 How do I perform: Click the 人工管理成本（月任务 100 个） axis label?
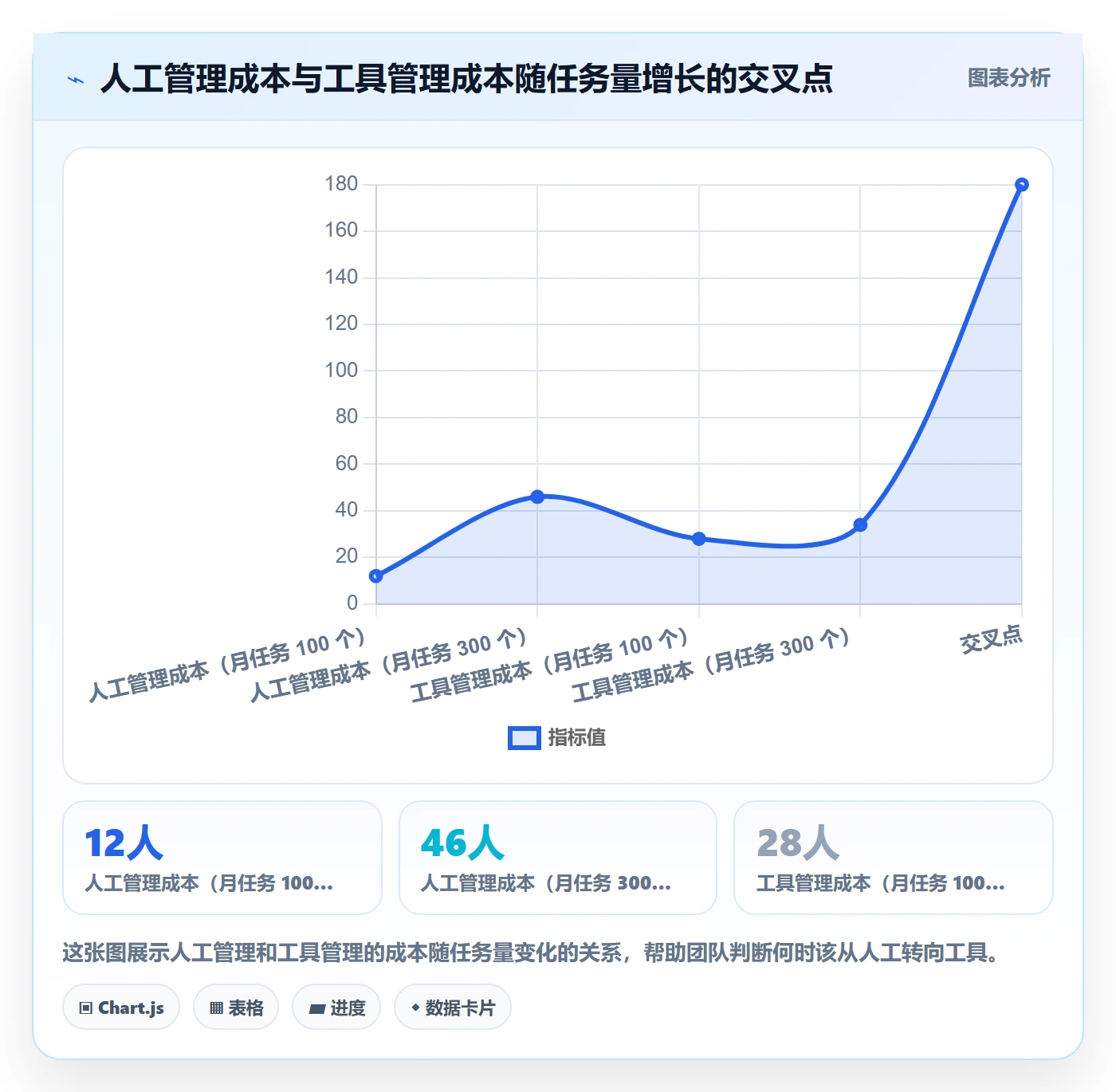tap(228, 664)
